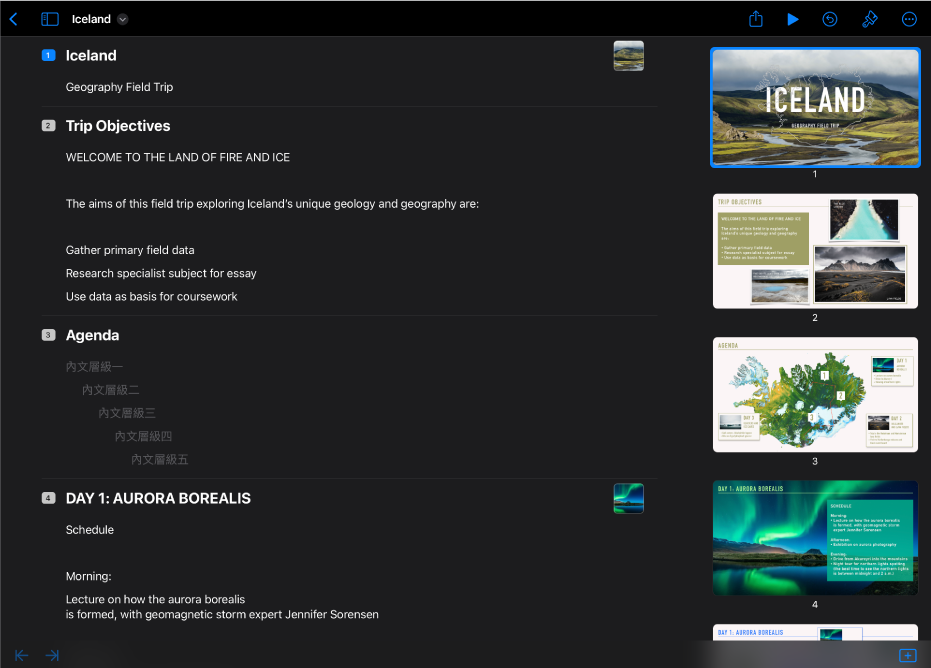
Task: Select the Trip Objectives slide 2 thumbnail
Action: click(815, 251)
